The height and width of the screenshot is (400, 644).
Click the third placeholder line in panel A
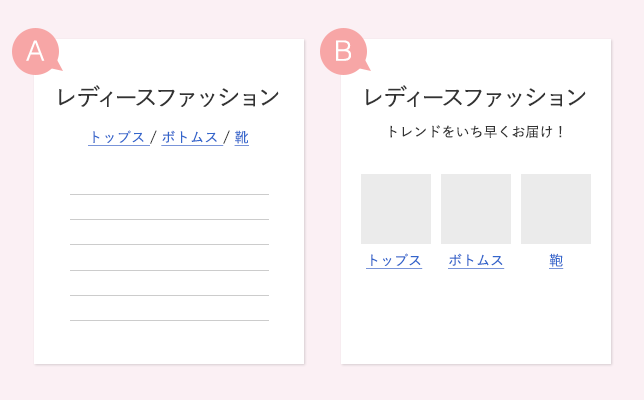(x=169, y=244)
